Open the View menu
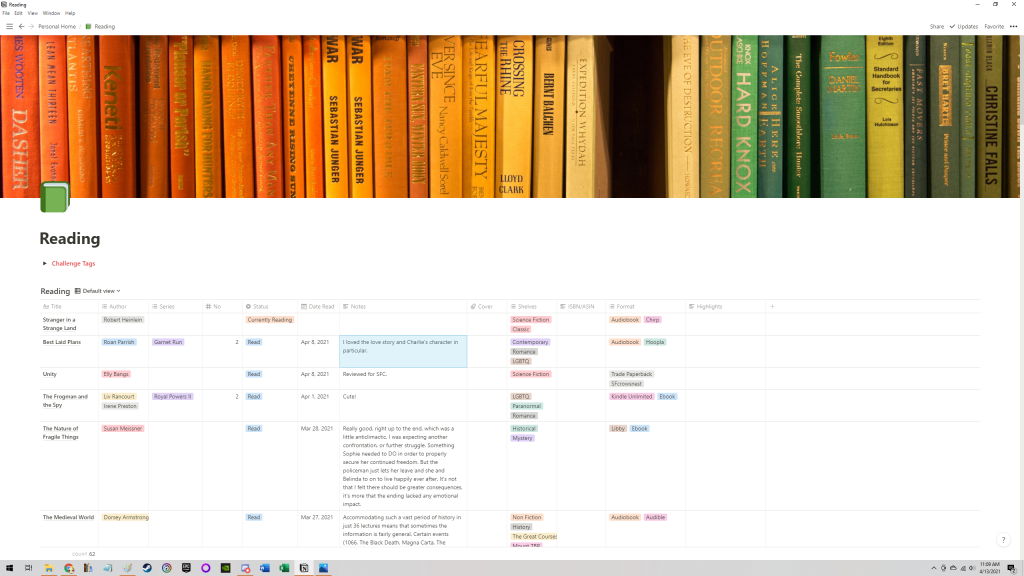The width and height of the screenshot is (1024, 576). [x=32, y=13]
